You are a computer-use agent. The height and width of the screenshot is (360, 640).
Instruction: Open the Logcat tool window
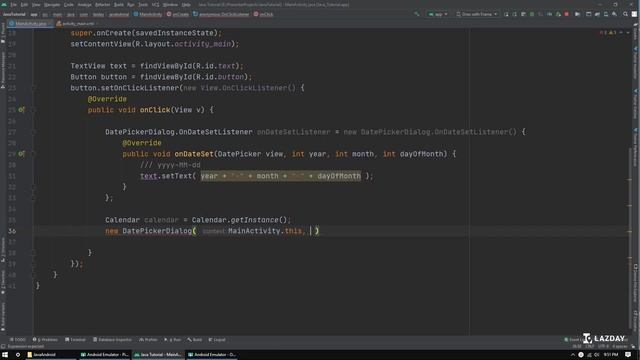tap(217, 340)
